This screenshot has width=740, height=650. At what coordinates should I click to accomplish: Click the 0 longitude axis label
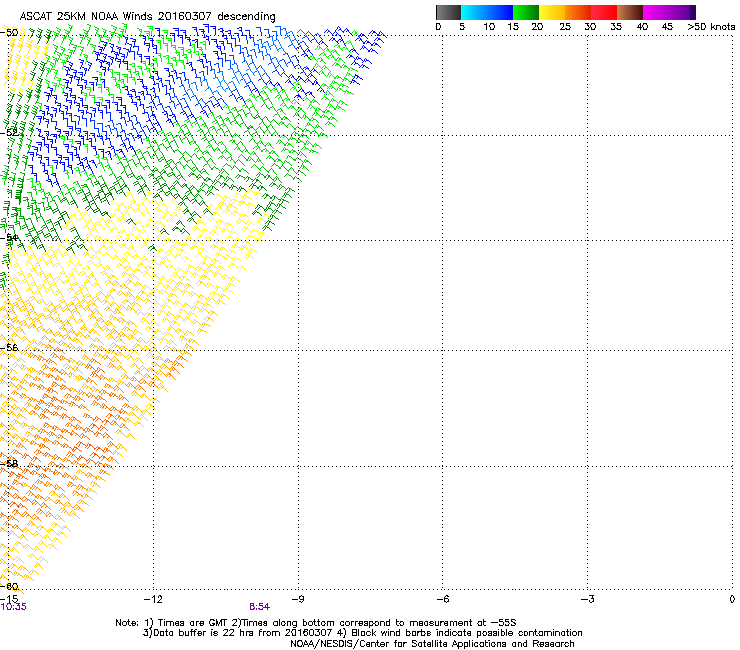(x=732, y=599)
